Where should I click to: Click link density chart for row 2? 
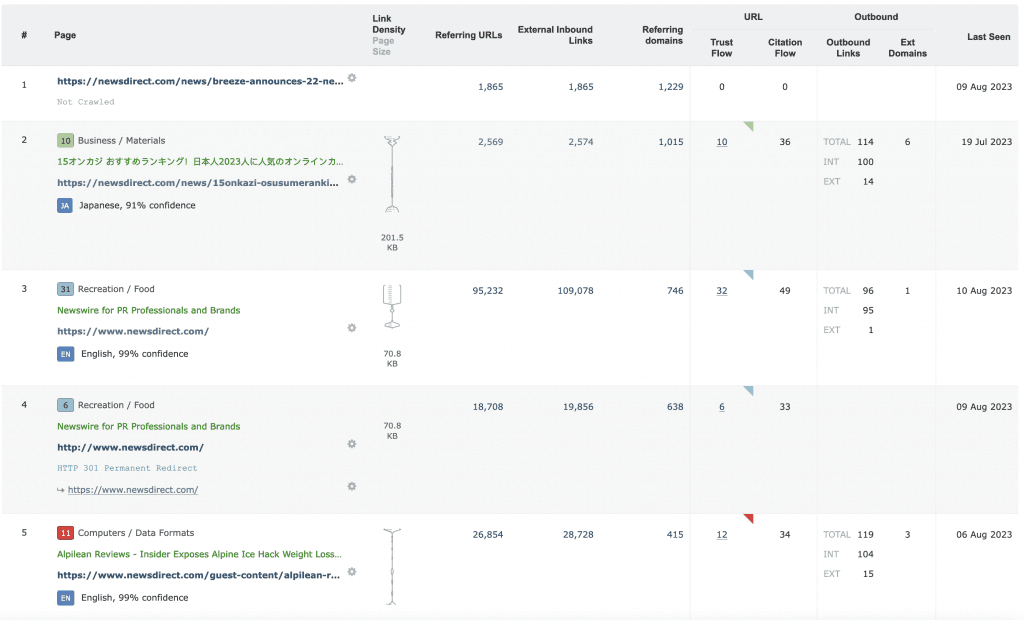click(392, 174)
